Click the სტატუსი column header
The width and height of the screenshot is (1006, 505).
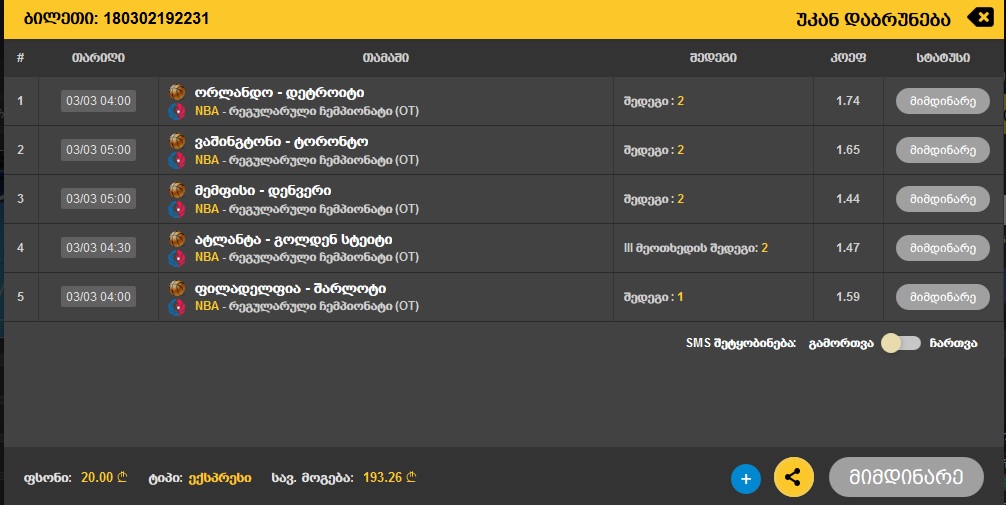[x=942, y=58]
